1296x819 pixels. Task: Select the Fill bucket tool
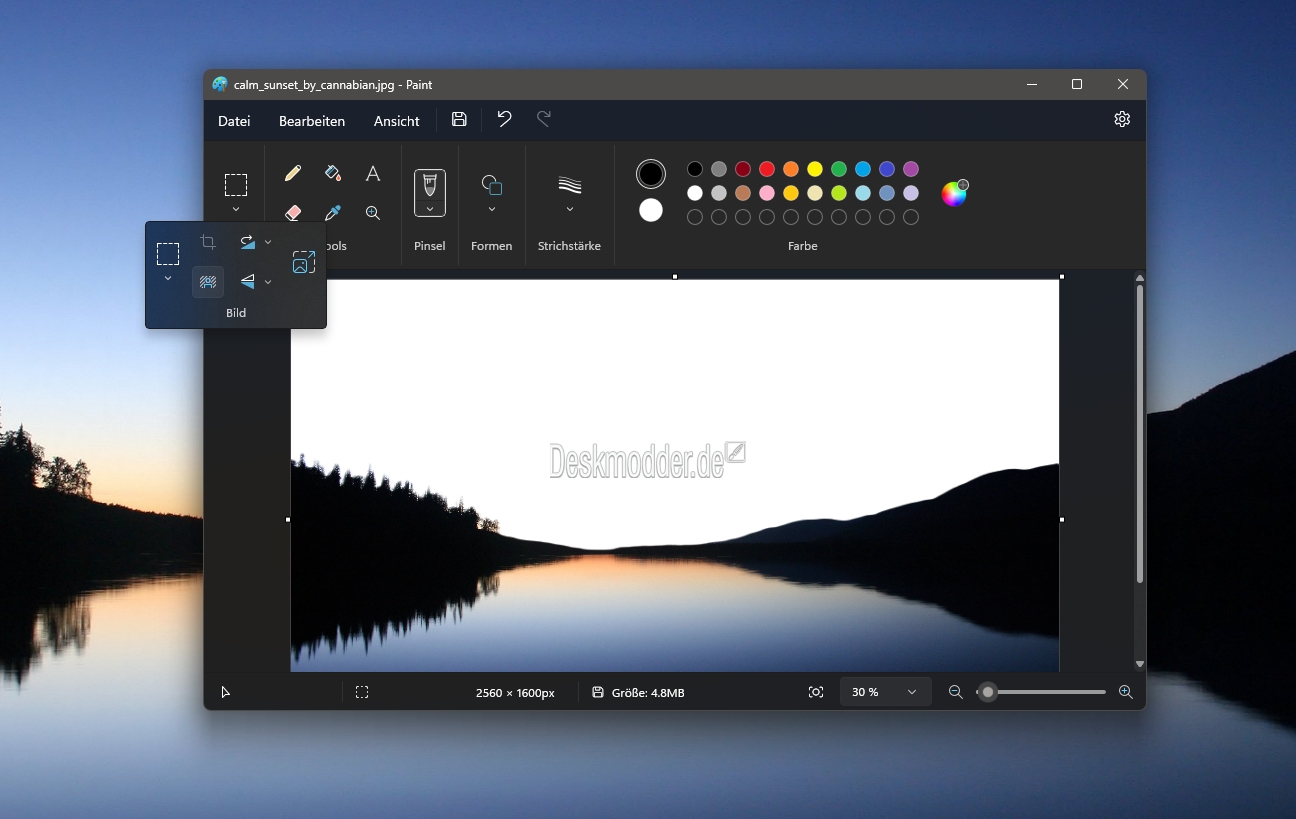(333, 173)
